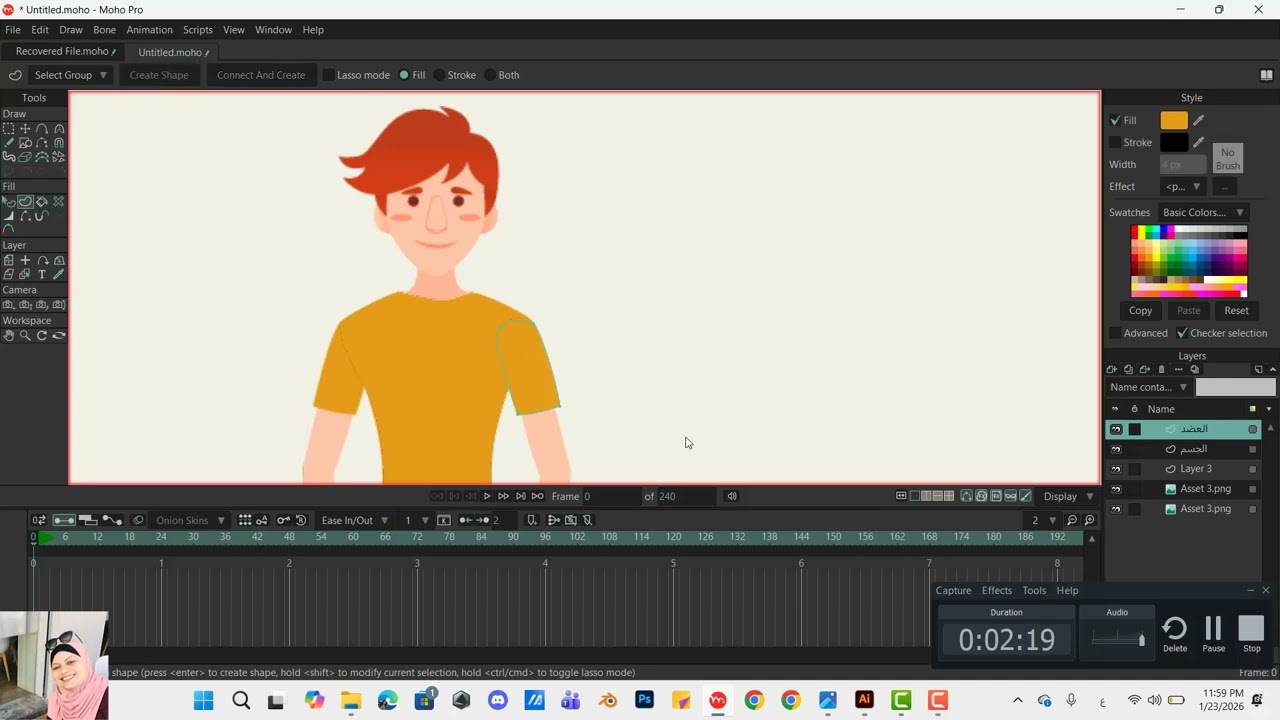The image size is (1280, 720).
Task: Click the delete layer trash icon
Action: coord(1161,370)
